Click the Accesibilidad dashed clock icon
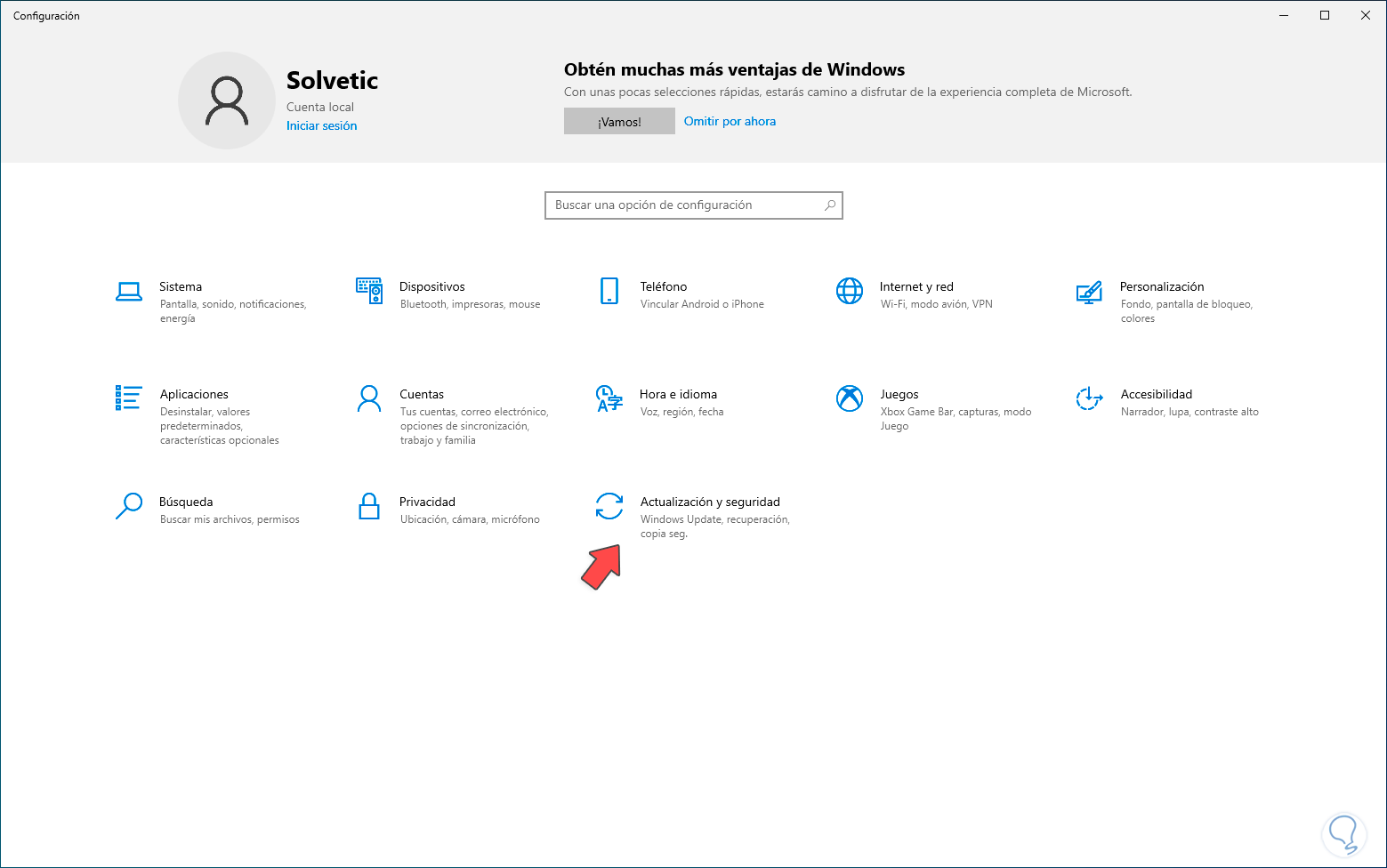Screen dimensions: 1387x868 (x=1089, y=398)
